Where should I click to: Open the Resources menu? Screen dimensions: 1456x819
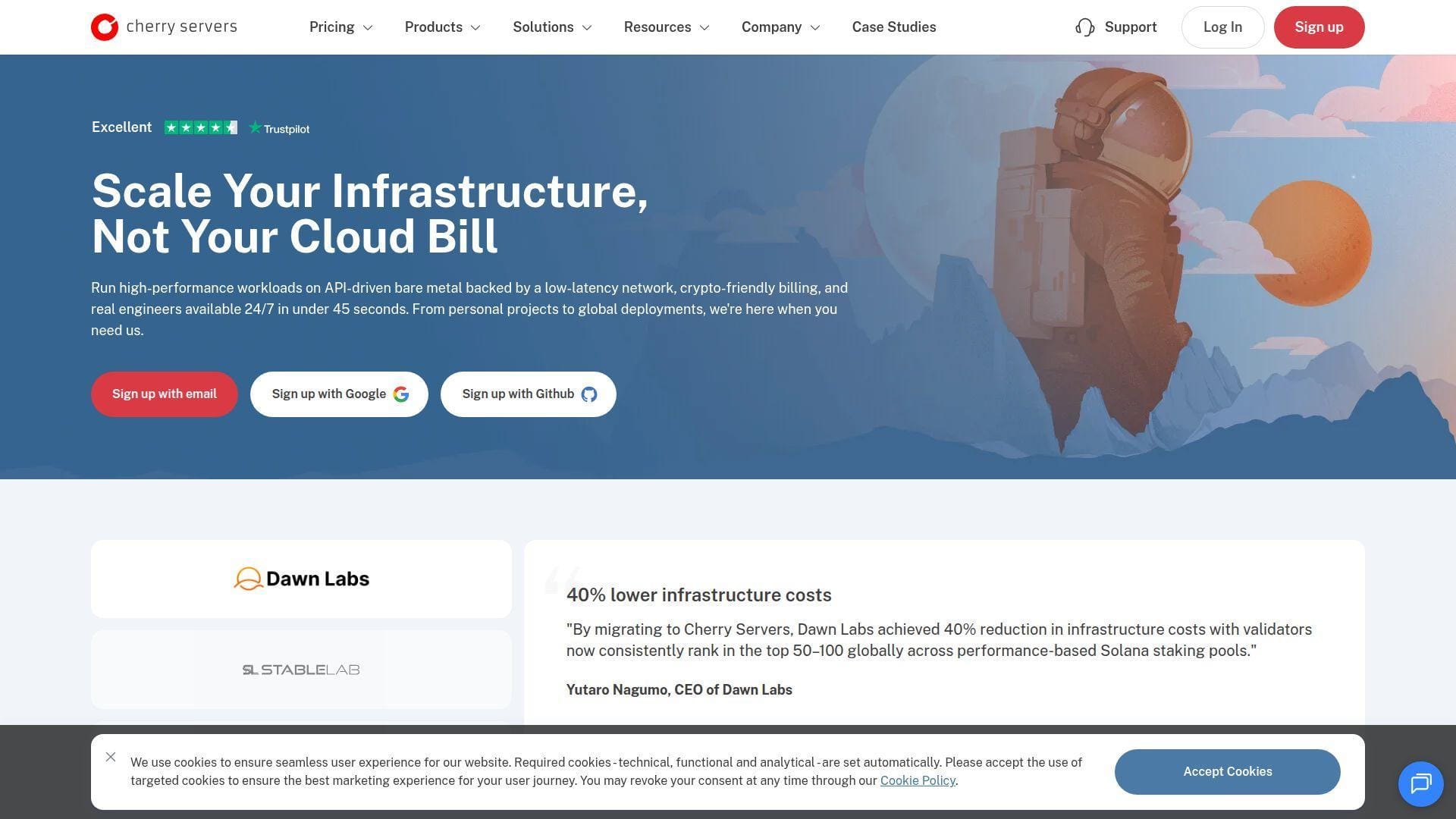pos(667,27)
